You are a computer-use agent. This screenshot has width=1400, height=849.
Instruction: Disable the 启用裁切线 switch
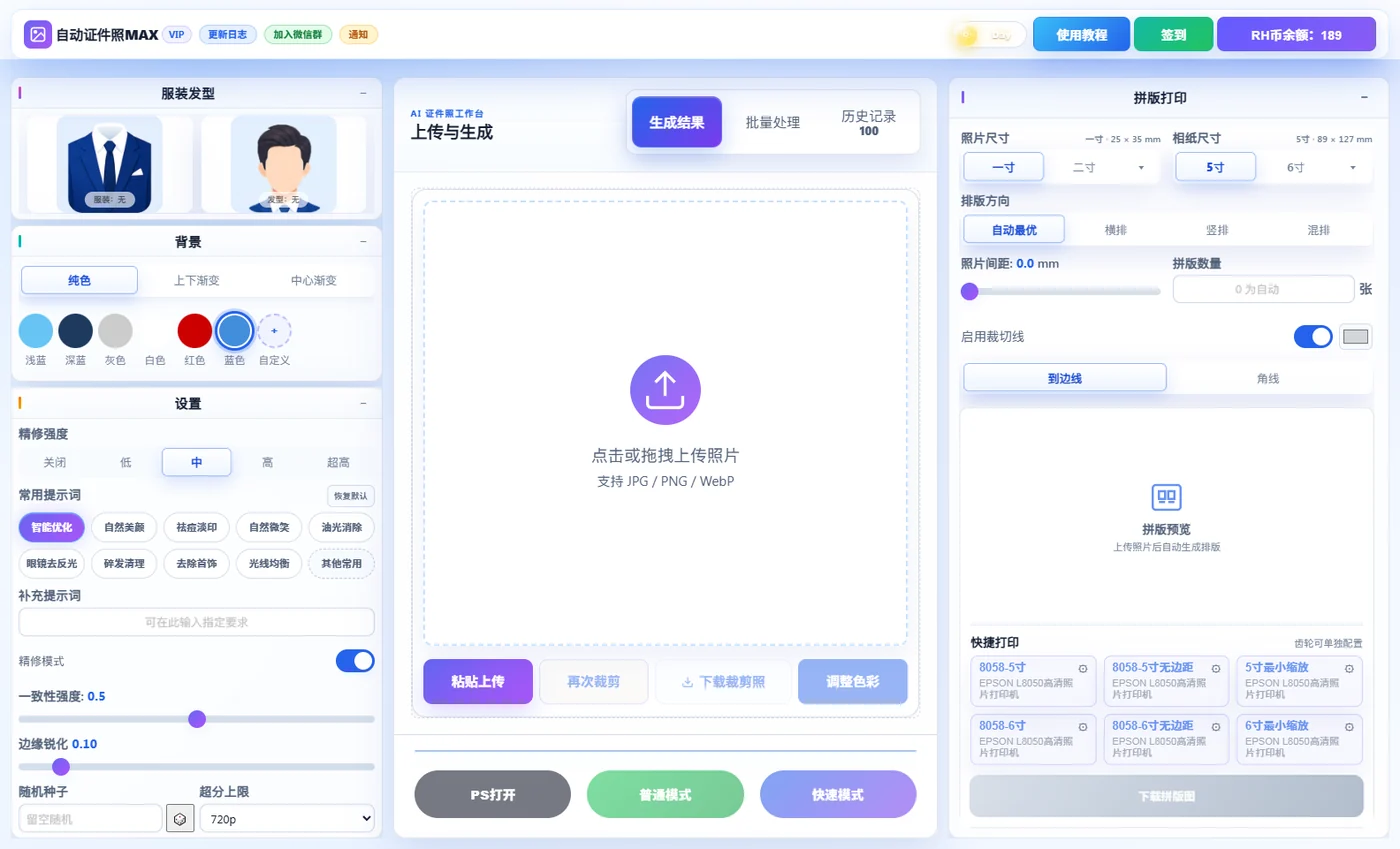click(x=1313, y=337)
